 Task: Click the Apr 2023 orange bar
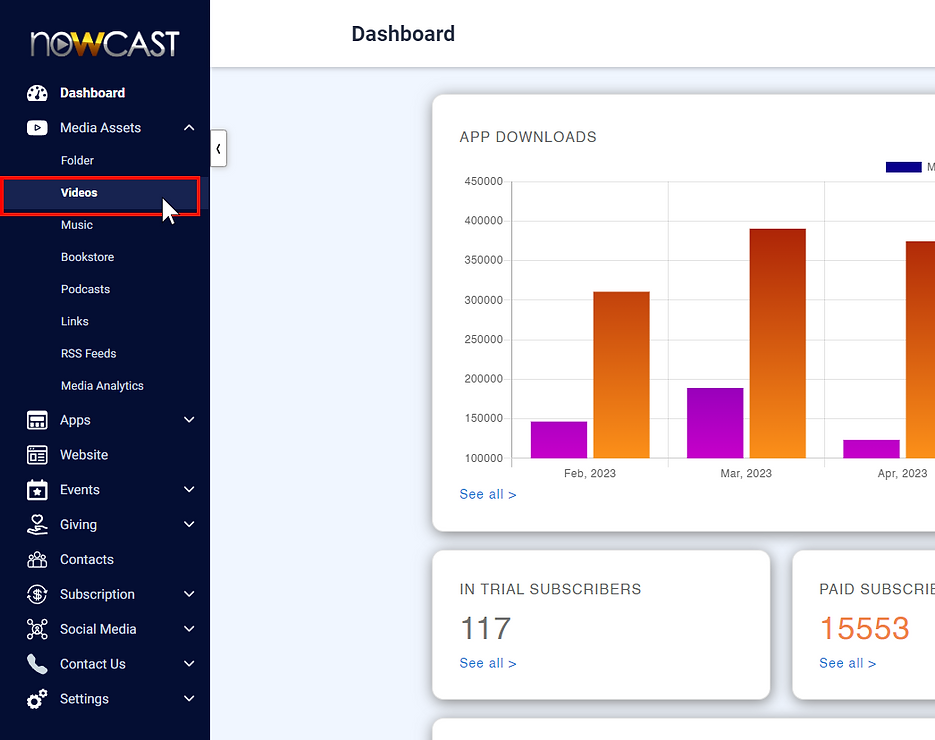pyautogui.click(x=920, y=349)
